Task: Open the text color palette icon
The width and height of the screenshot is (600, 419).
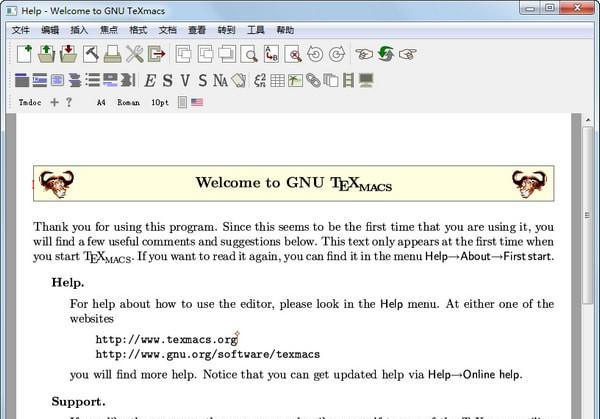Action: click(x=238, y=80)
